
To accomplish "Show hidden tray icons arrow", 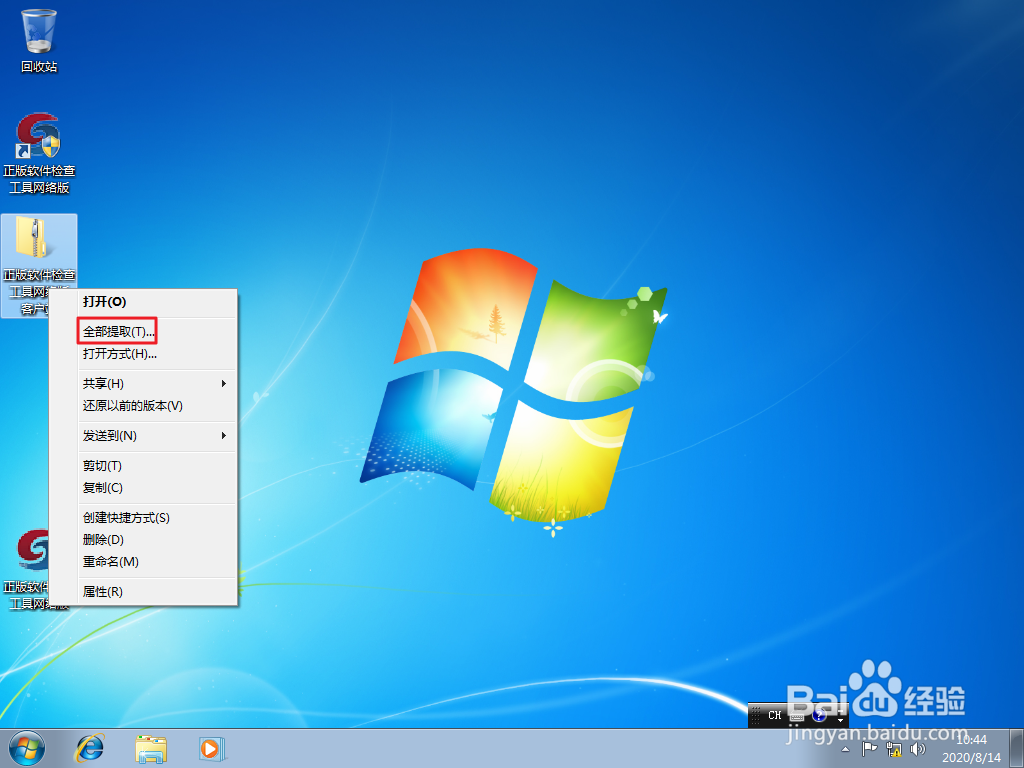I will point(846,750).
